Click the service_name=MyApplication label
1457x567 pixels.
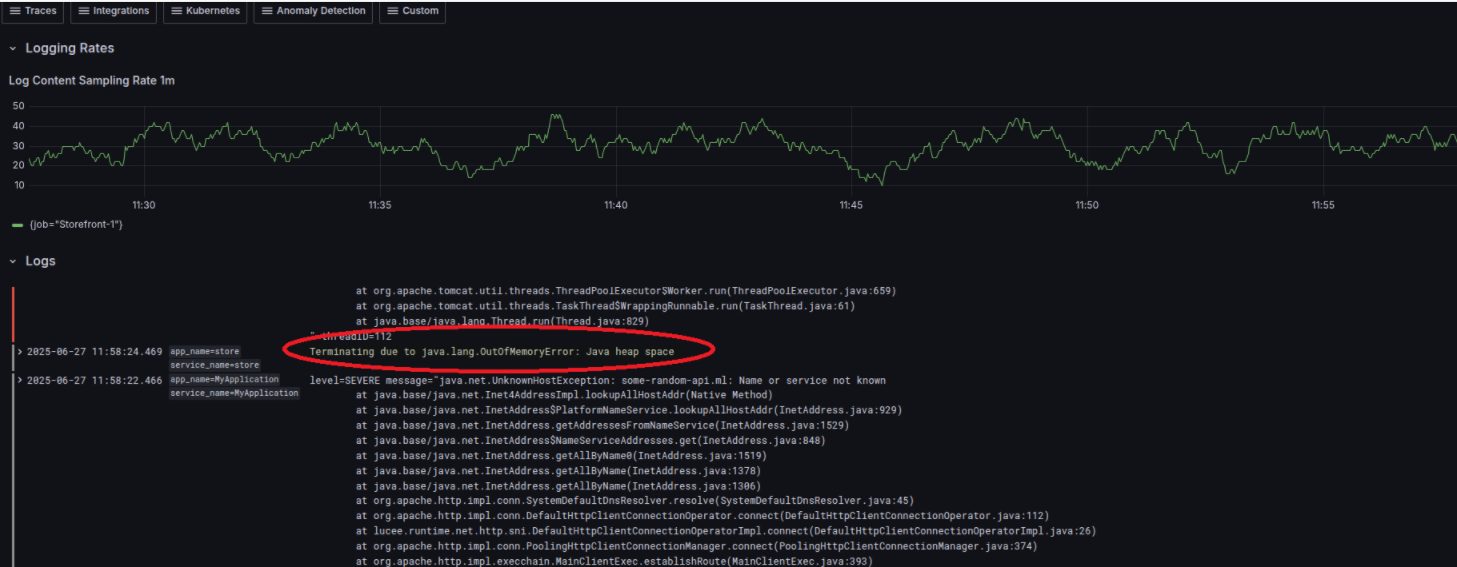(x=234, y=394)
